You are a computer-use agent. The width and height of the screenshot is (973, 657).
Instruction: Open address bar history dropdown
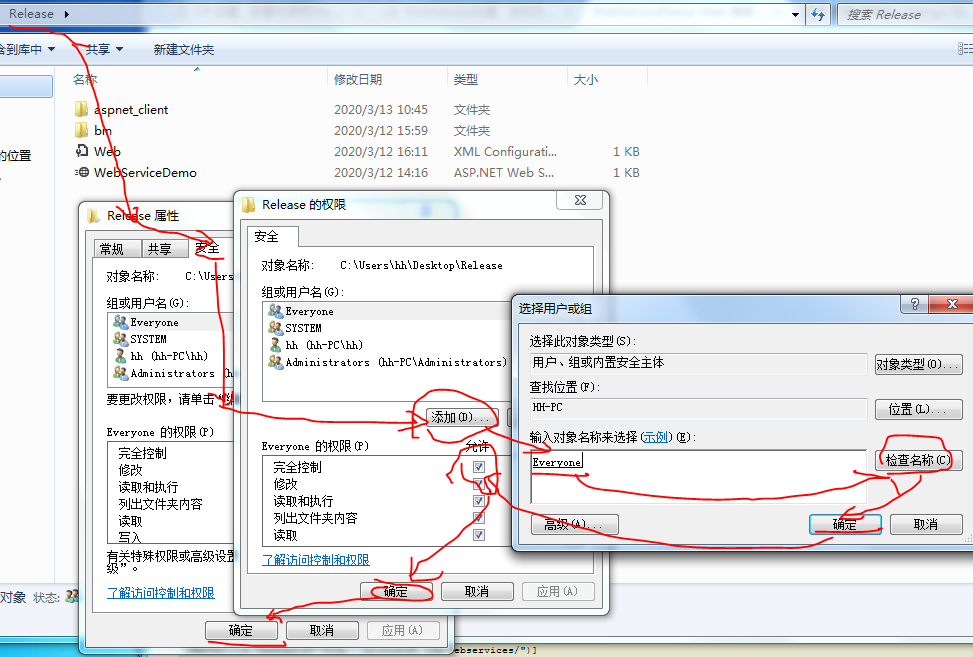pos(796,14)
